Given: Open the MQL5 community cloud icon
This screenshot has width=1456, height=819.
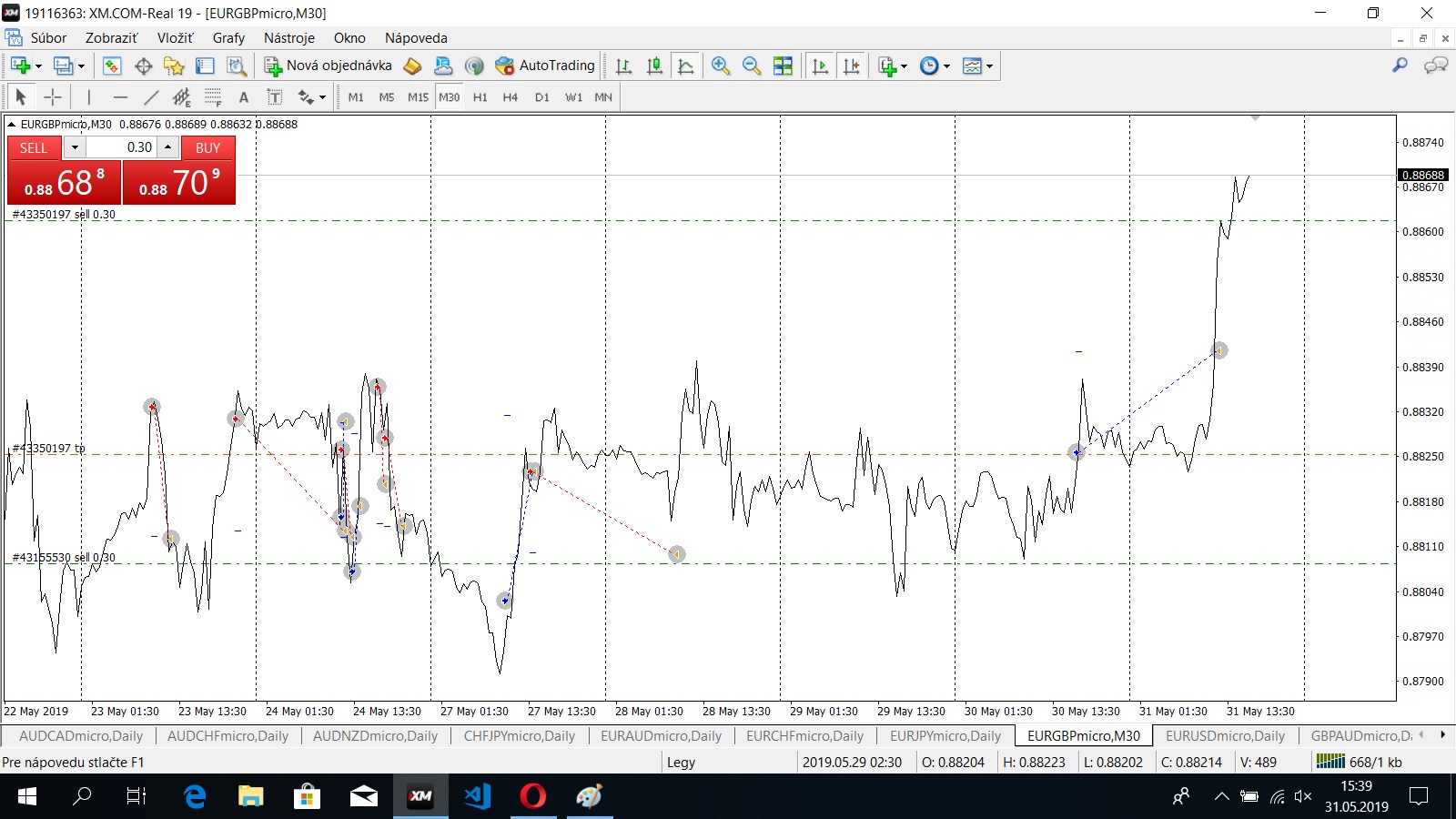Looking at the screenshot, I should (x=443, y=66).
